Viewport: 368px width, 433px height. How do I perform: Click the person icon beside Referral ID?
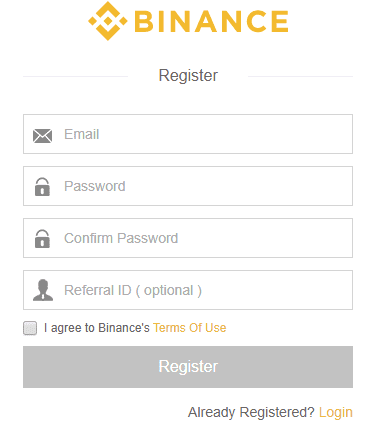pos(43,290)
